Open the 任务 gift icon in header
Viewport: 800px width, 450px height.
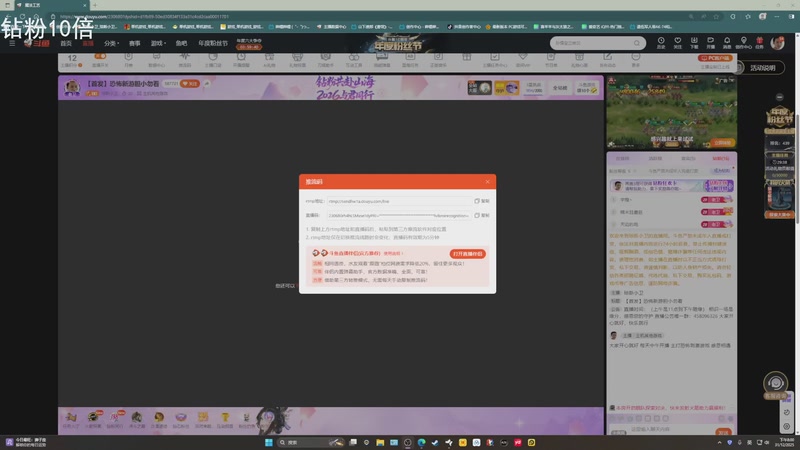click(x=760, y=43)
